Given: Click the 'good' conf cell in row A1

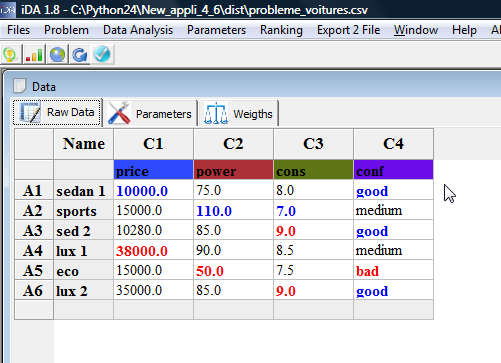Looking at the screenshot, I should [394, 190].
